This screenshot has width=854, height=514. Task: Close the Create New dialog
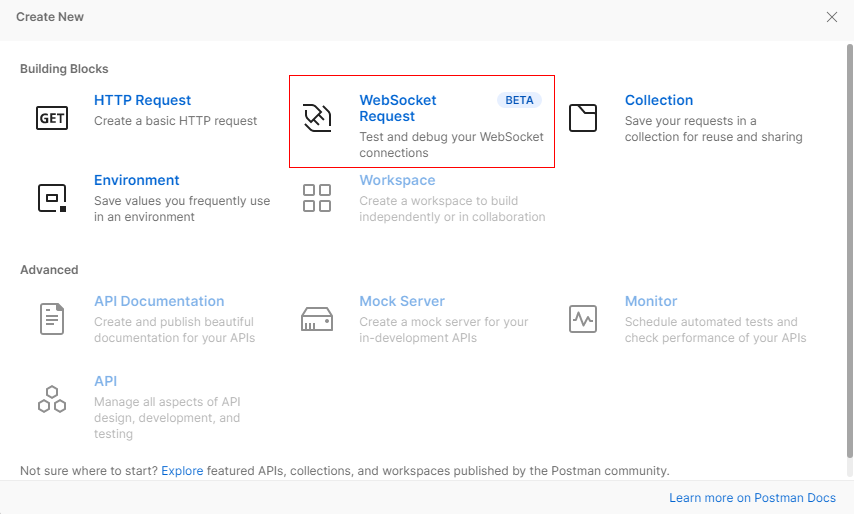pyautogui.click(x=832, y=17)
